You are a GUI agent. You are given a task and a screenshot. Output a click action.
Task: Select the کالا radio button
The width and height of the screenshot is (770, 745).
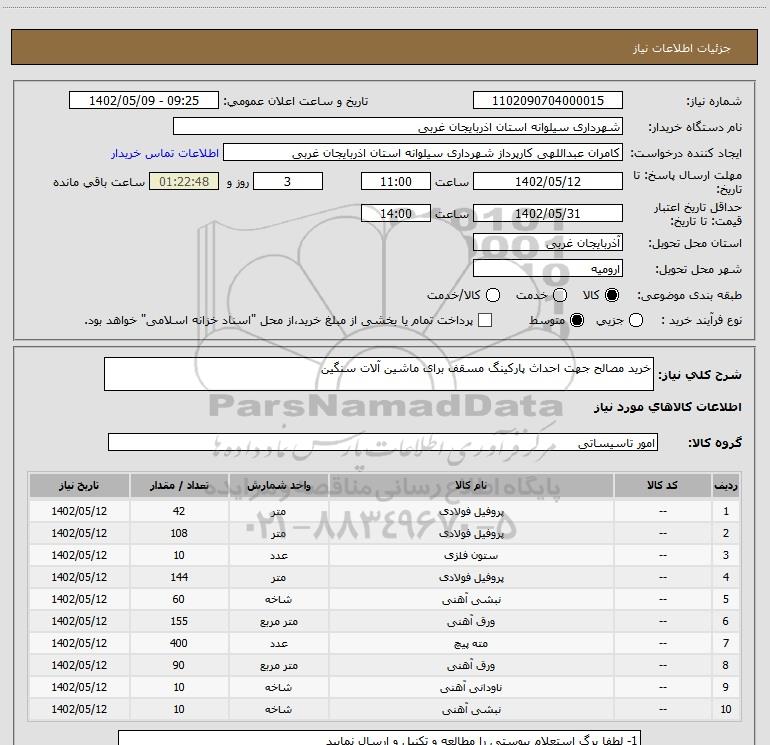click(612, 295)
